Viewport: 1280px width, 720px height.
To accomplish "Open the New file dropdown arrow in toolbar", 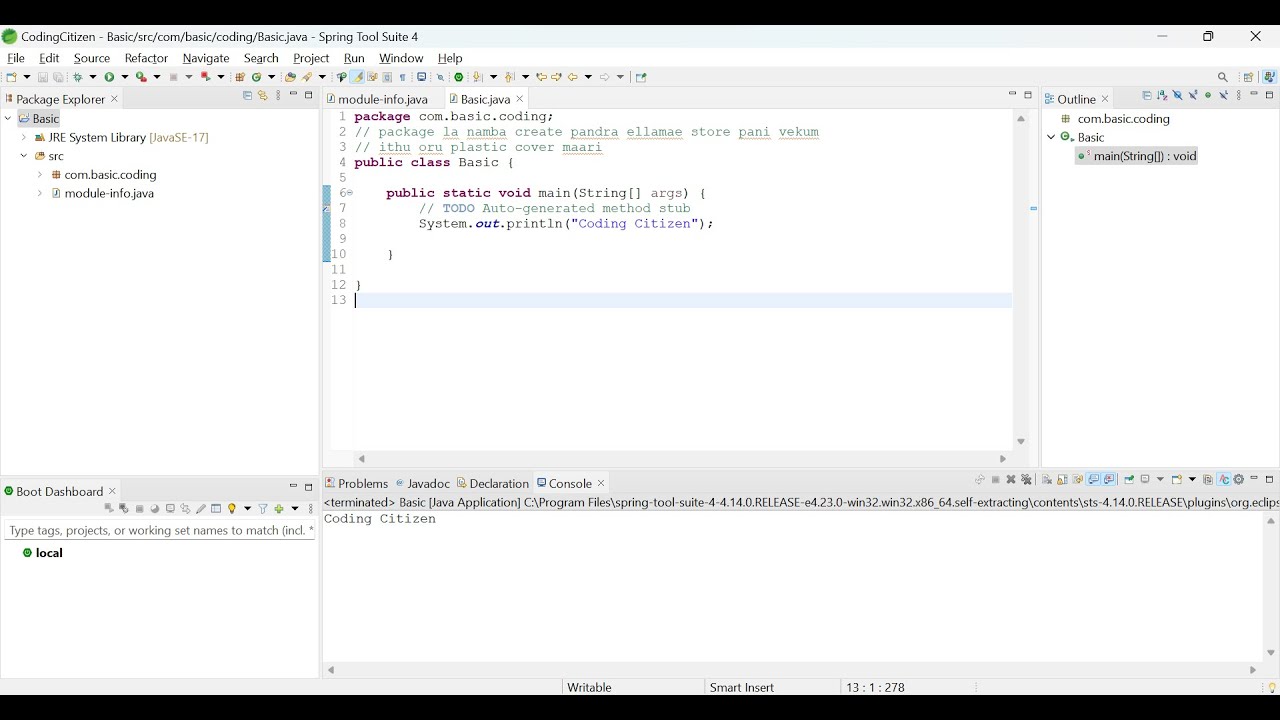I will [27, 77].
